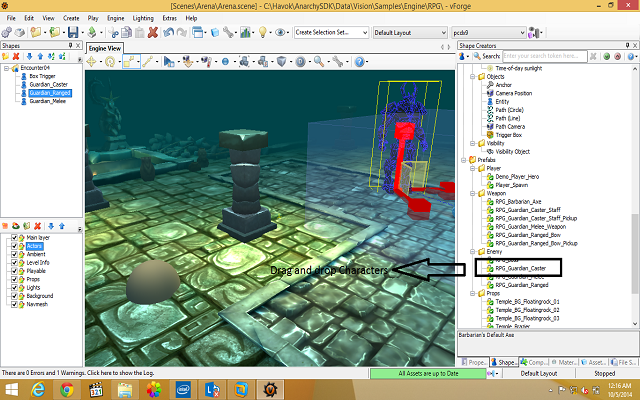
Task: Click red X delete layer icon in layers toolbar
Action: click(38, 226)
